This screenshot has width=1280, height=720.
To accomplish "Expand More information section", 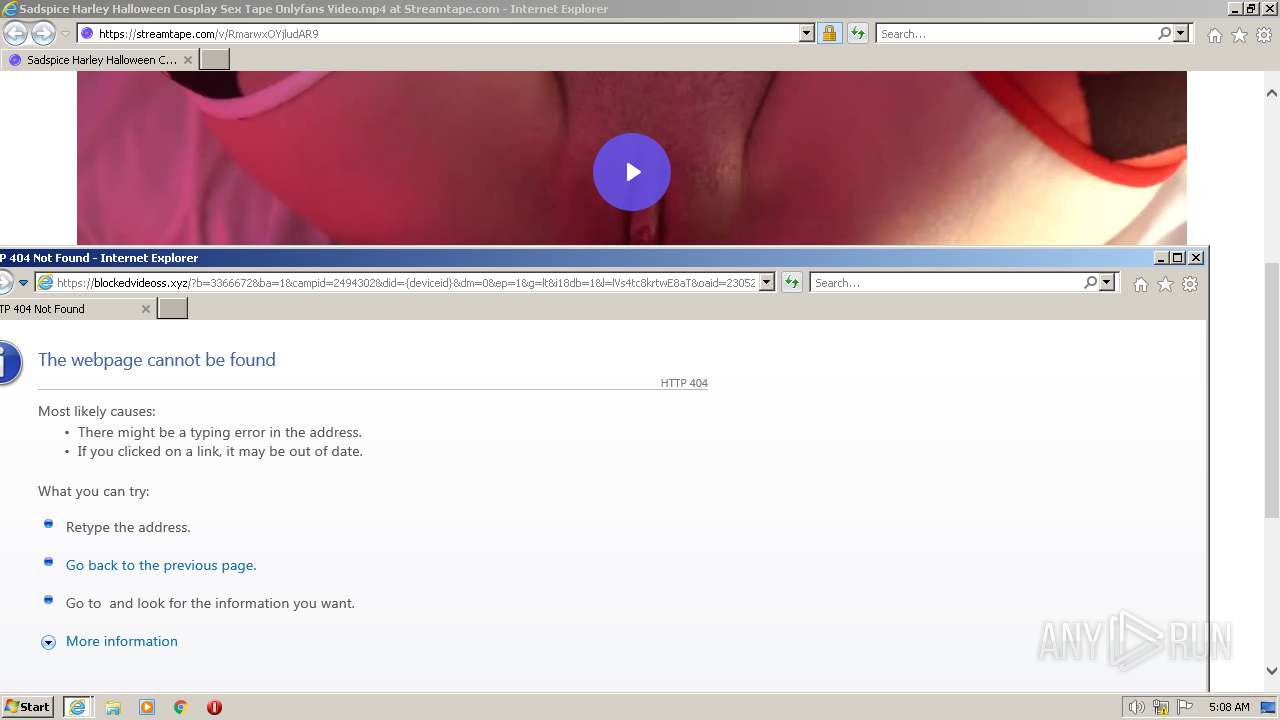I will (x=122, y=641).
